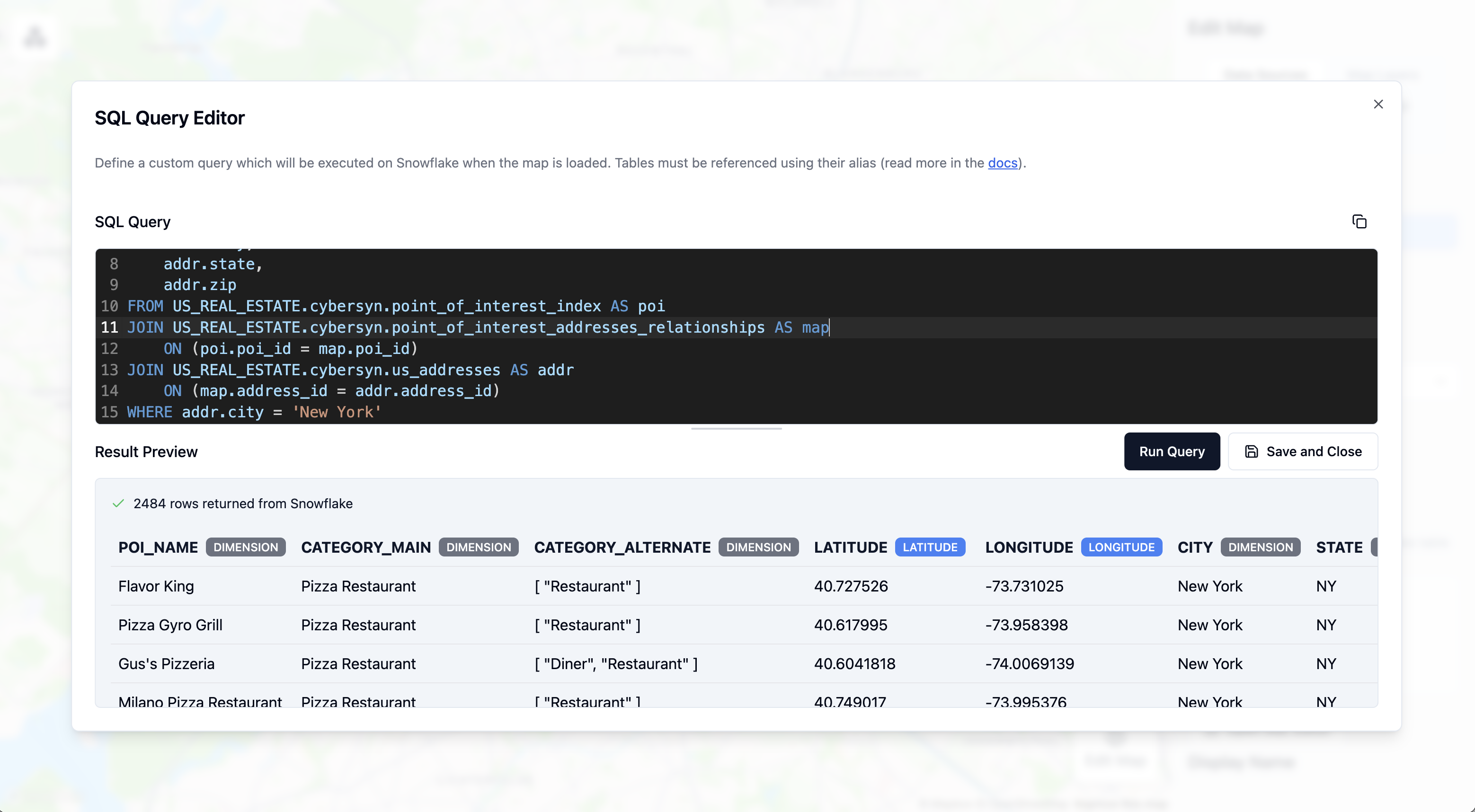Click the DIMENSION badge next to CITY
The height and width of the screenshot is (812, 1475).
click(1260, 547)
